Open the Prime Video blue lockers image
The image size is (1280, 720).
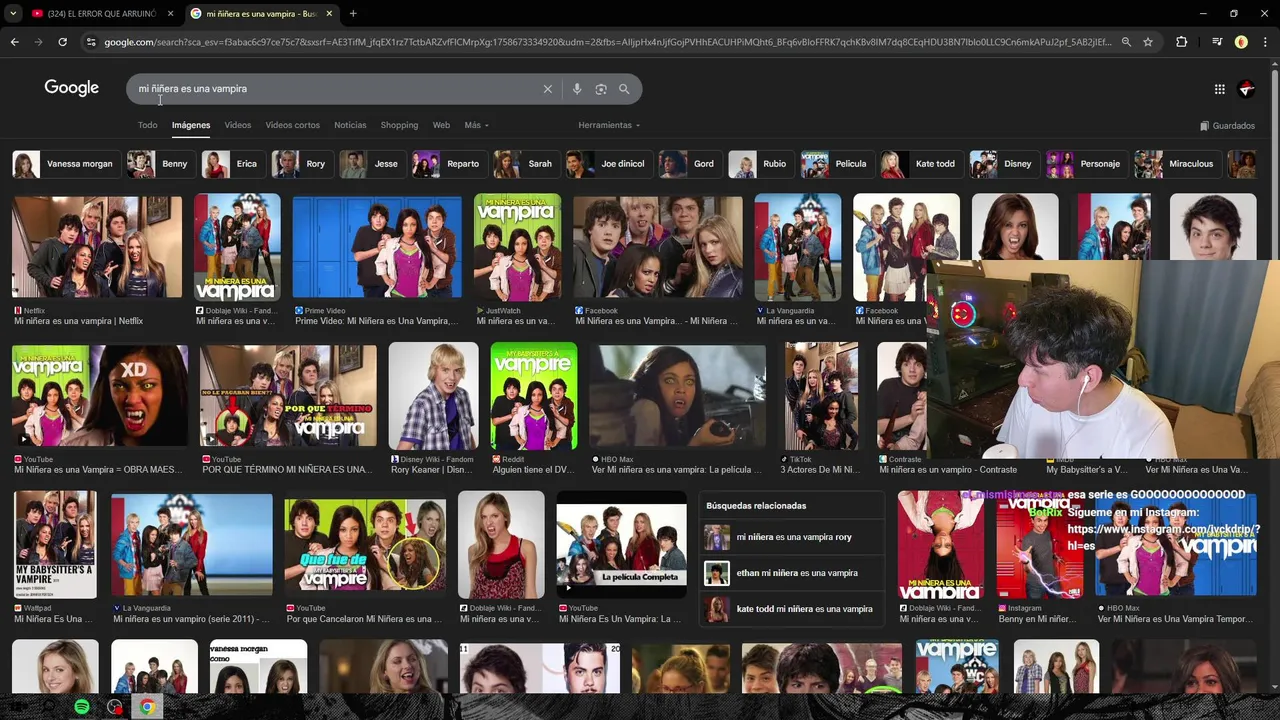pyautogui.click(x=377, y=247)
